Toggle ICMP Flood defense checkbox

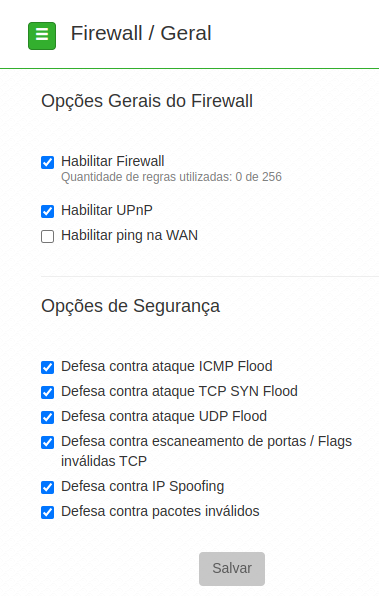point(48,368)
